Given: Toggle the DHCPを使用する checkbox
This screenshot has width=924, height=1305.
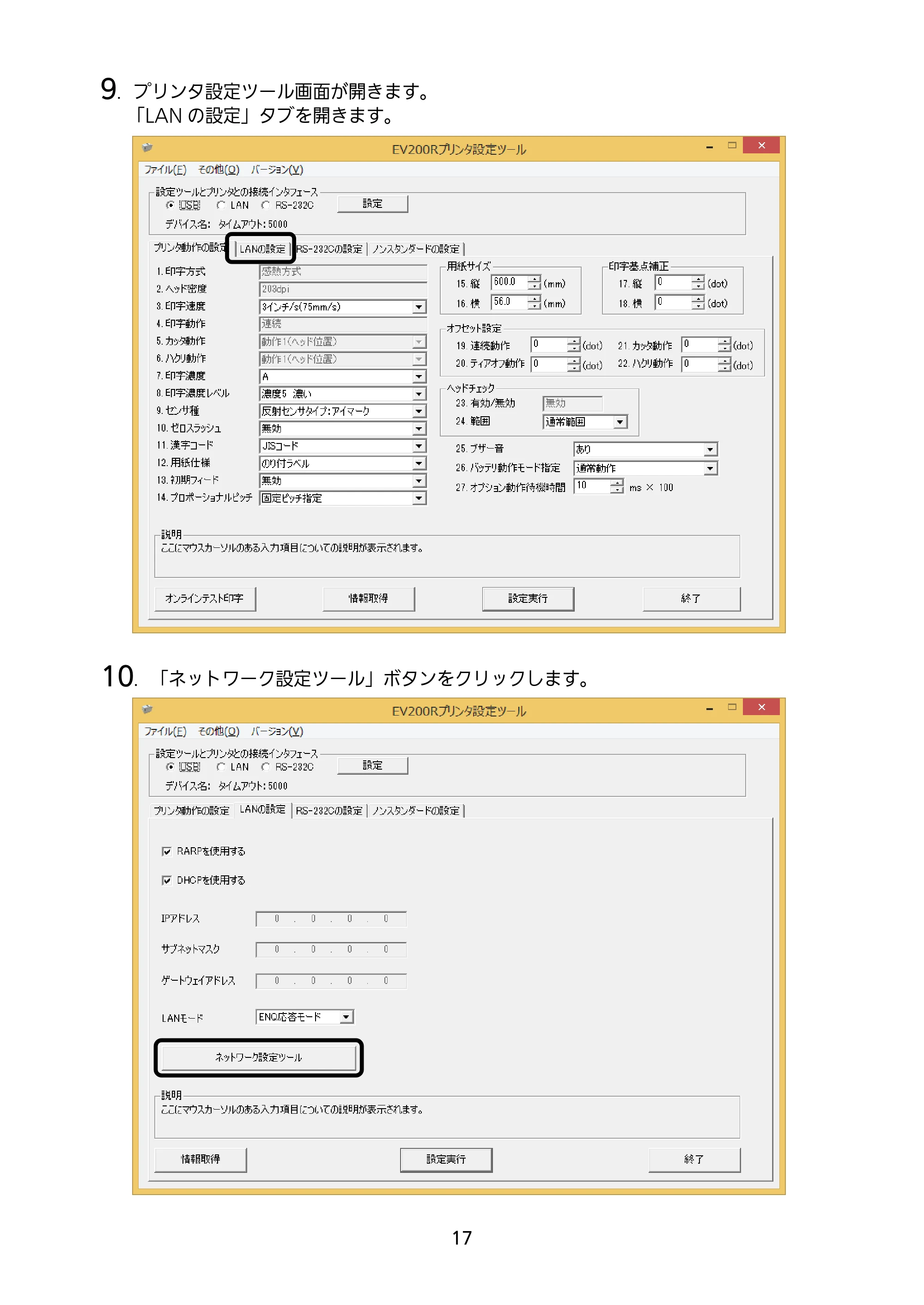Looking at the screenshot, I should [167, 880].
